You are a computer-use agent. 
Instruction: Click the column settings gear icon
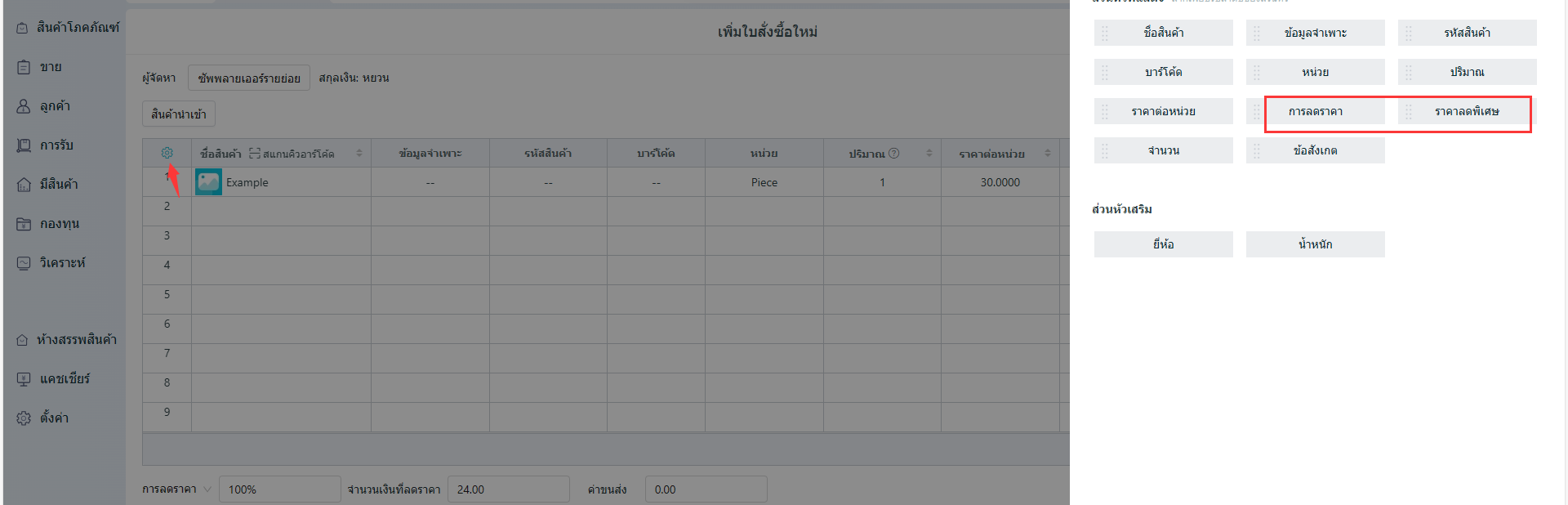point(167,153)
